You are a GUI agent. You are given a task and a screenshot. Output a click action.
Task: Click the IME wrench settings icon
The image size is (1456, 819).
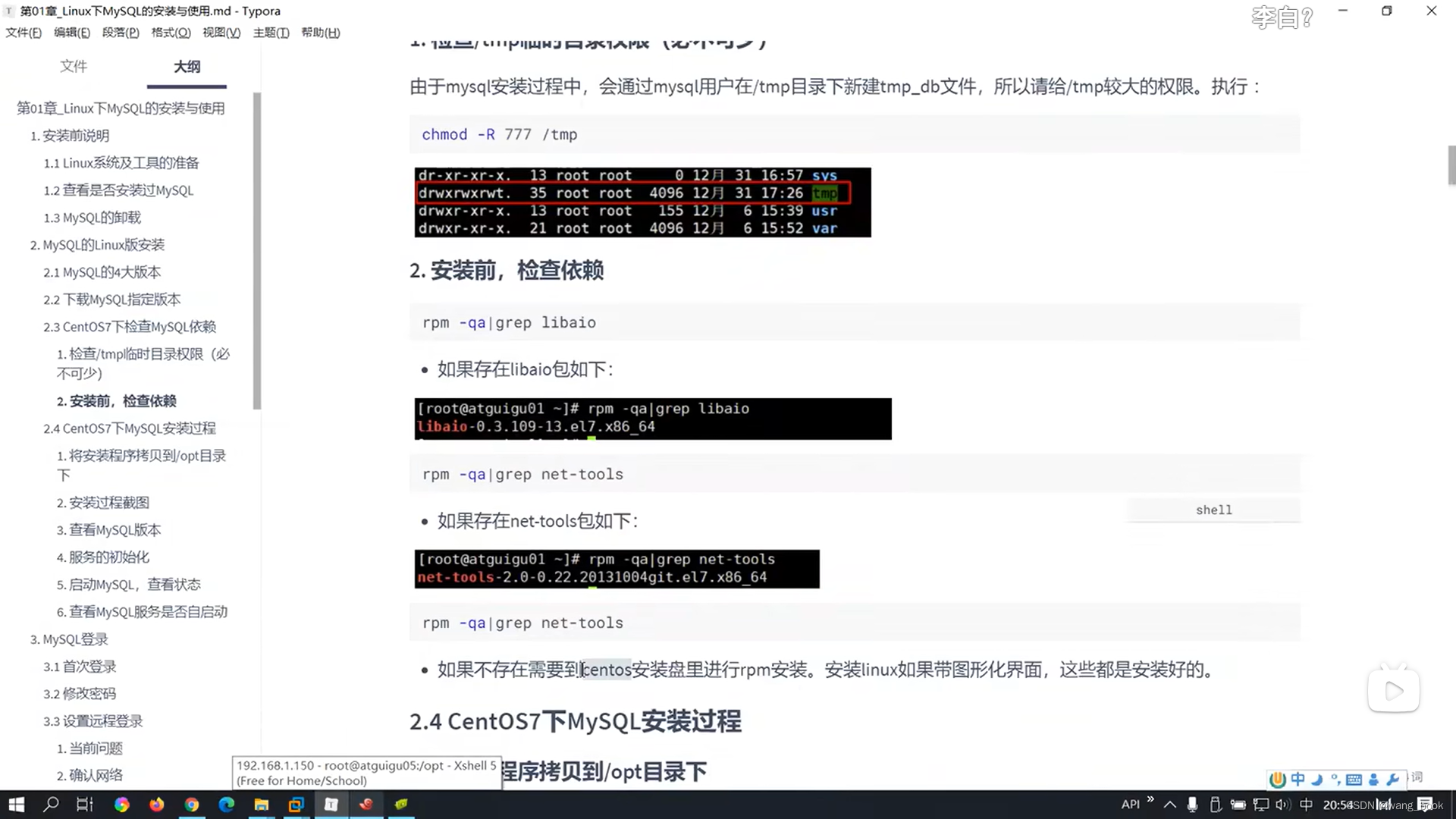pyautogui.click(x=1393, y=780)
